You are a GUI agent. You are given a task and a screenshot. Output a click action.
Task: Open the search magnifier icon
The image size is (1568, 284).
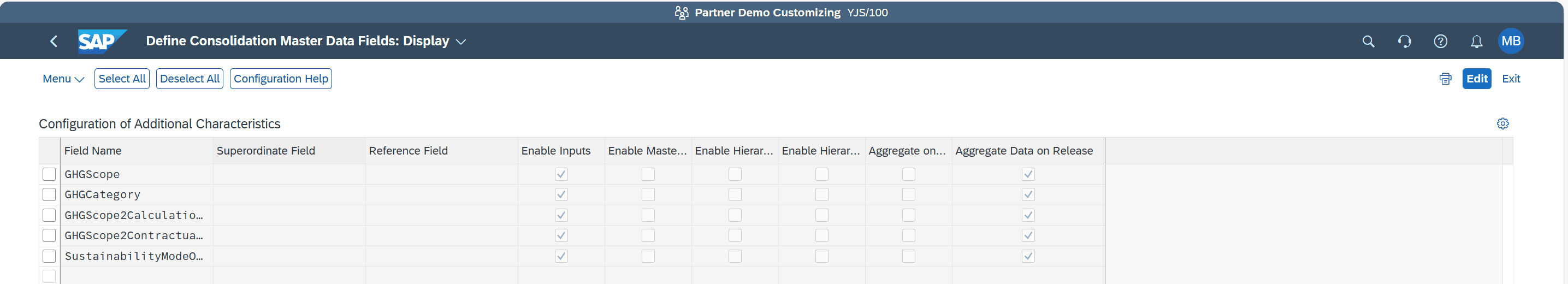click(1368, 42)
